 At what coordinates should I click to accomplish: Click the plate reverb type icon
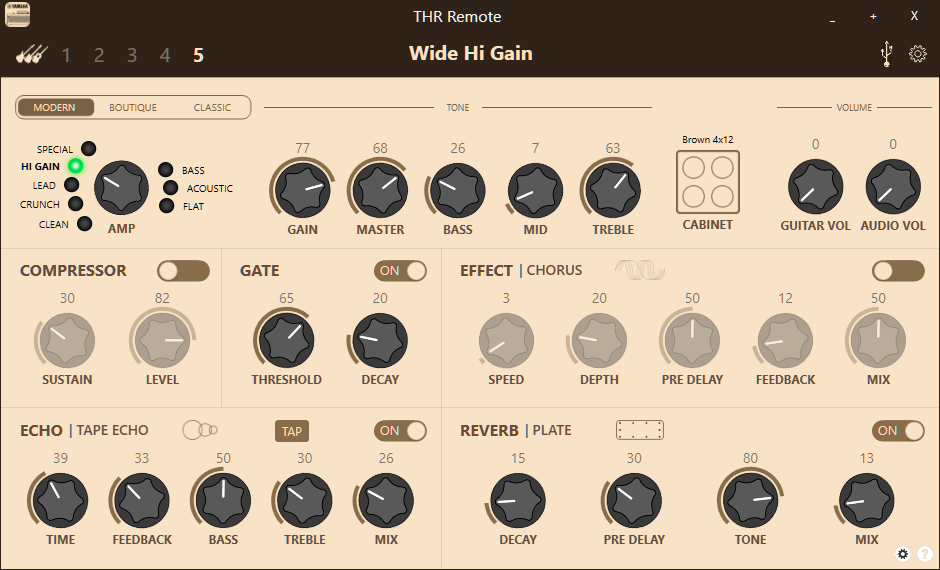640,430
